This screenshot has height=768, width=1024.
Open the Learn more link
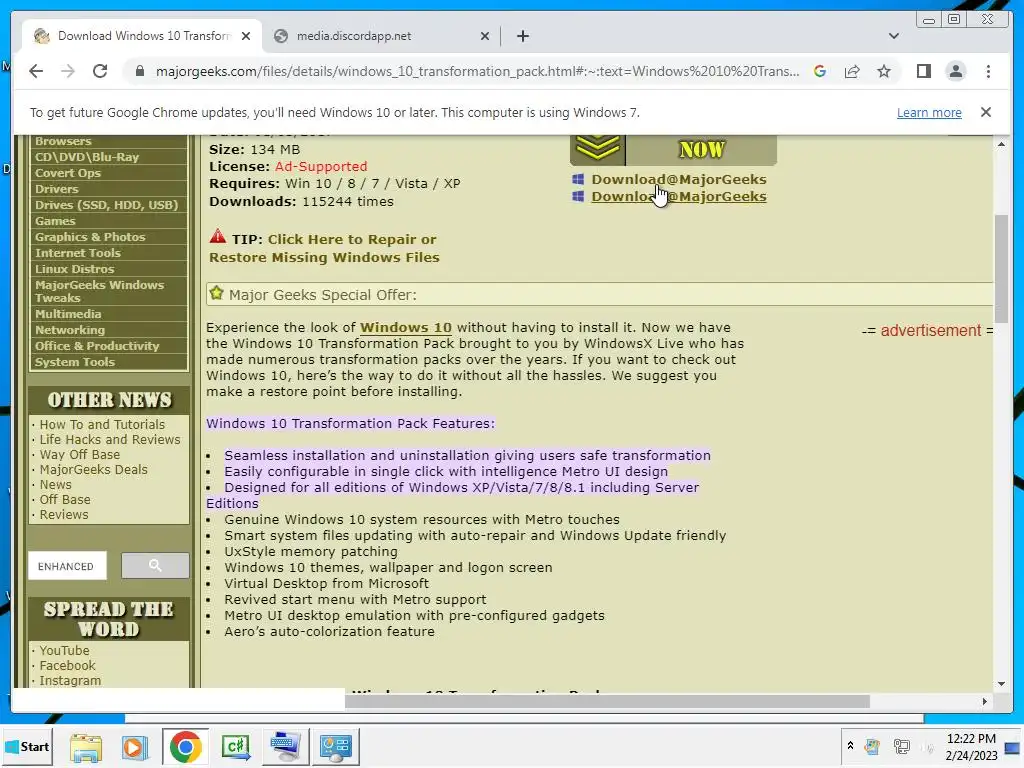tap(929, 112)
